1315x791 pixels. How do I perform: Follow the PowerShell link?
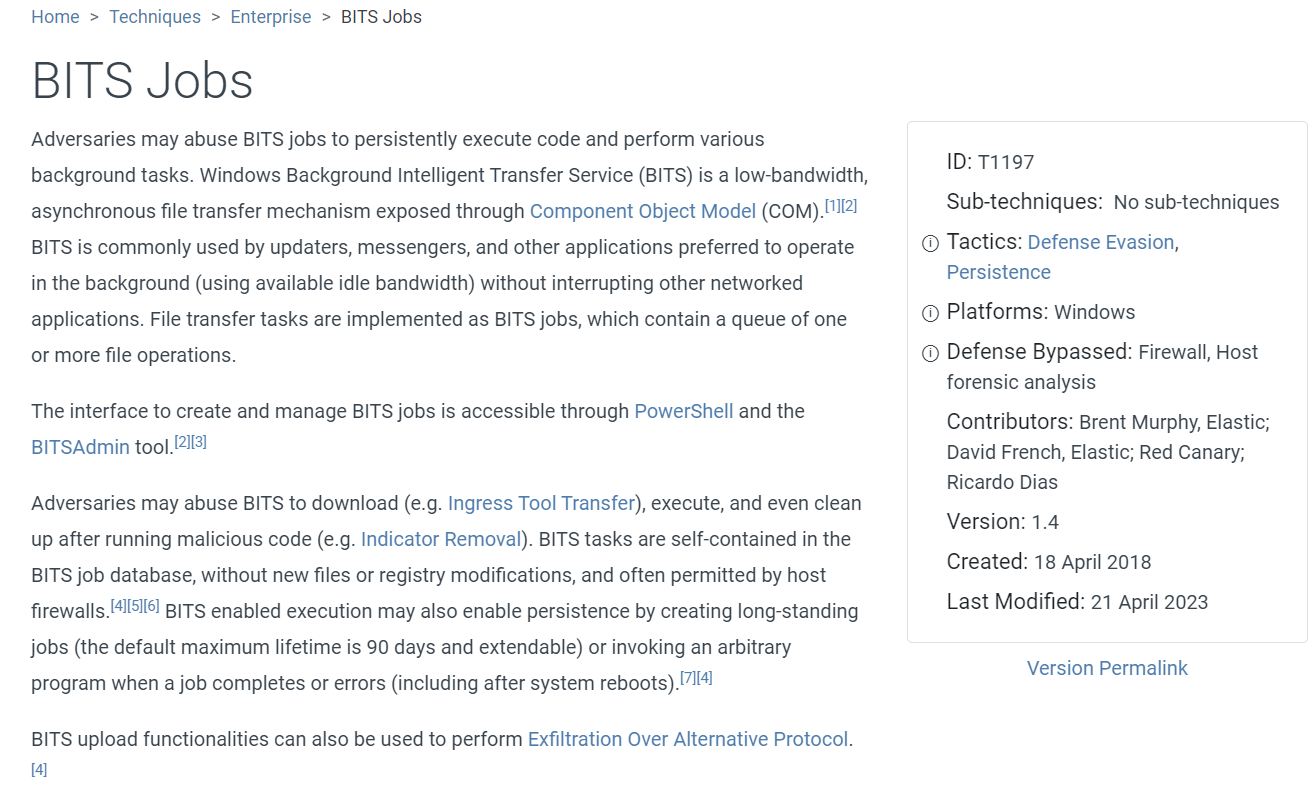click(683, 411)
